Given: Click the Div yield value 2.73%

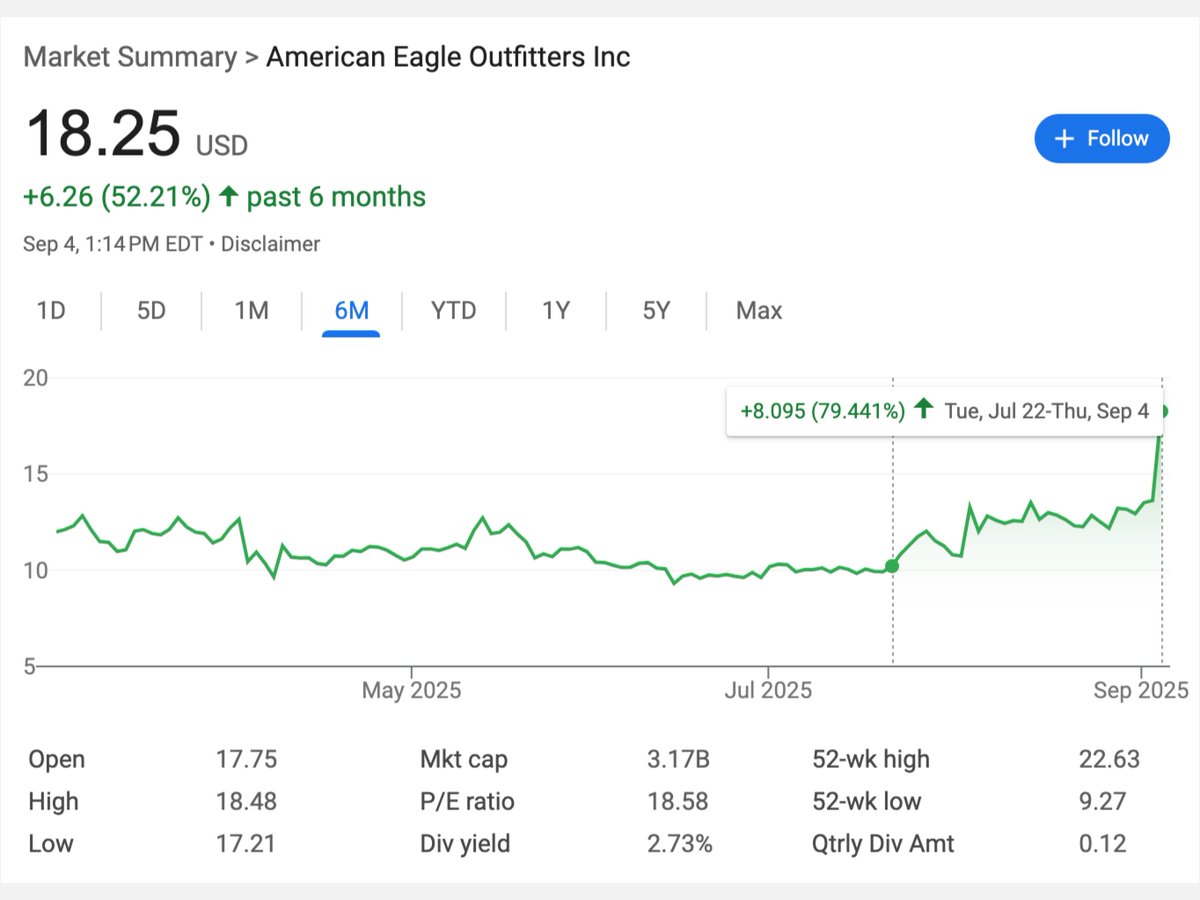Looking at the screenshot, I should pos(680,844).
